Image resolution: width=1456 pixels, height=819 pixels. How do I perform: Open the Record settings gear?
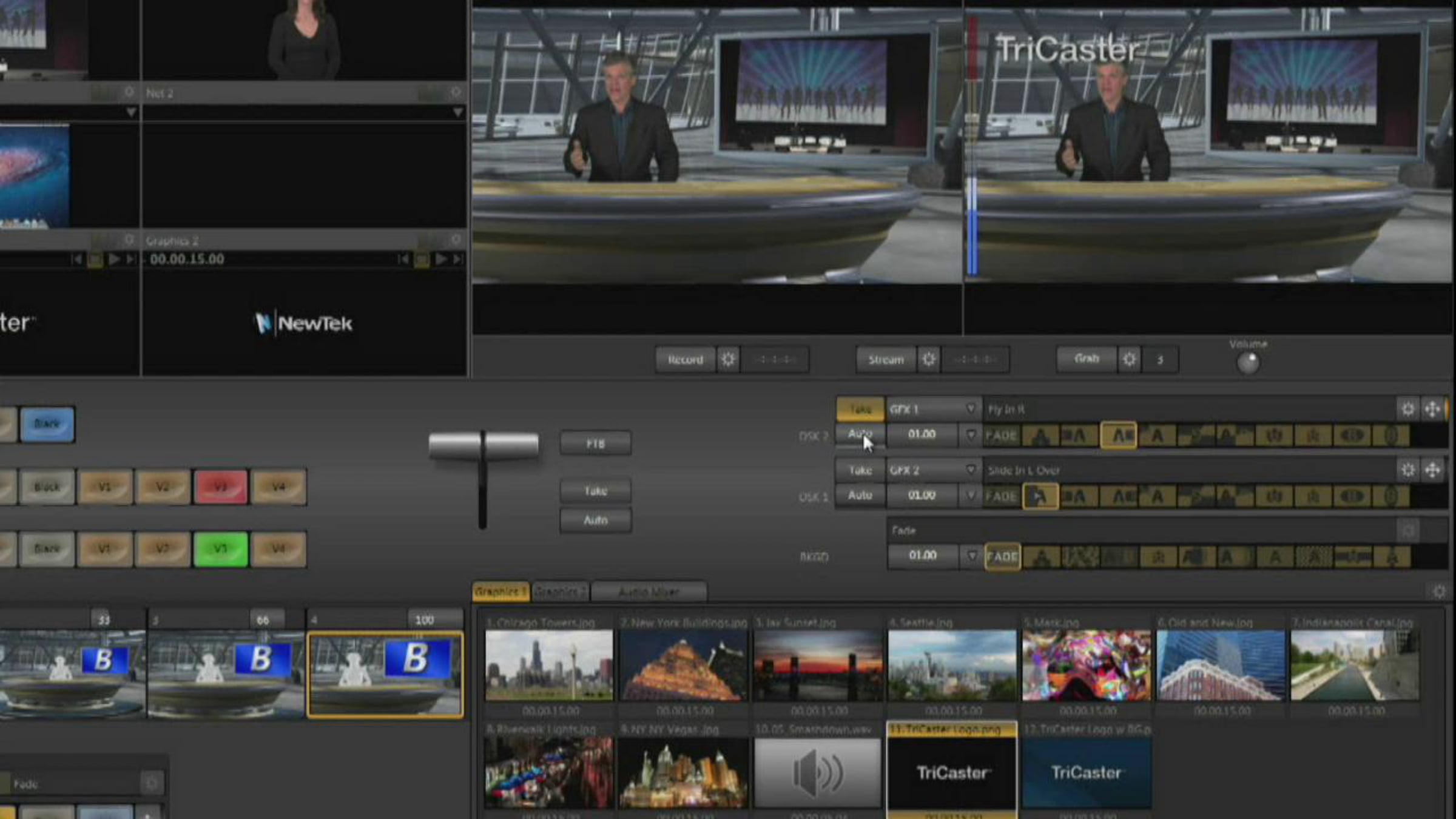pos(728,360)
